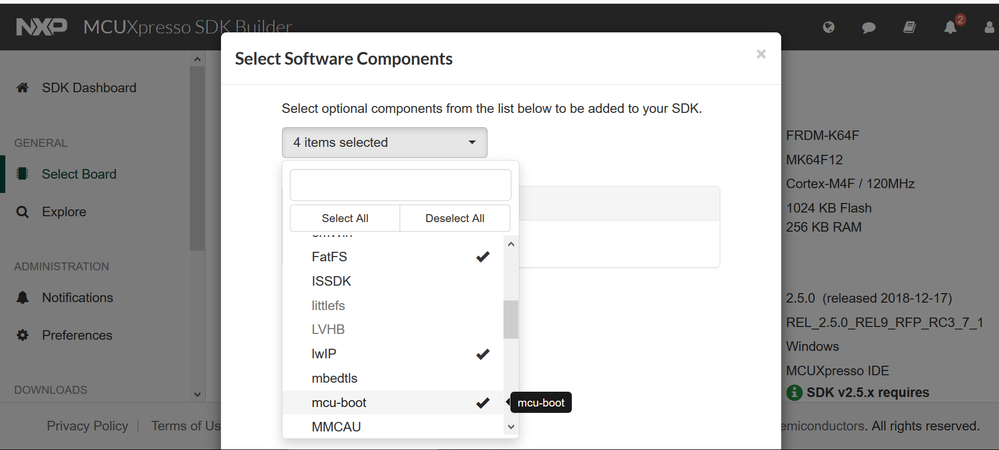Deselect the mcu-boot component

[x=393, y=402]
